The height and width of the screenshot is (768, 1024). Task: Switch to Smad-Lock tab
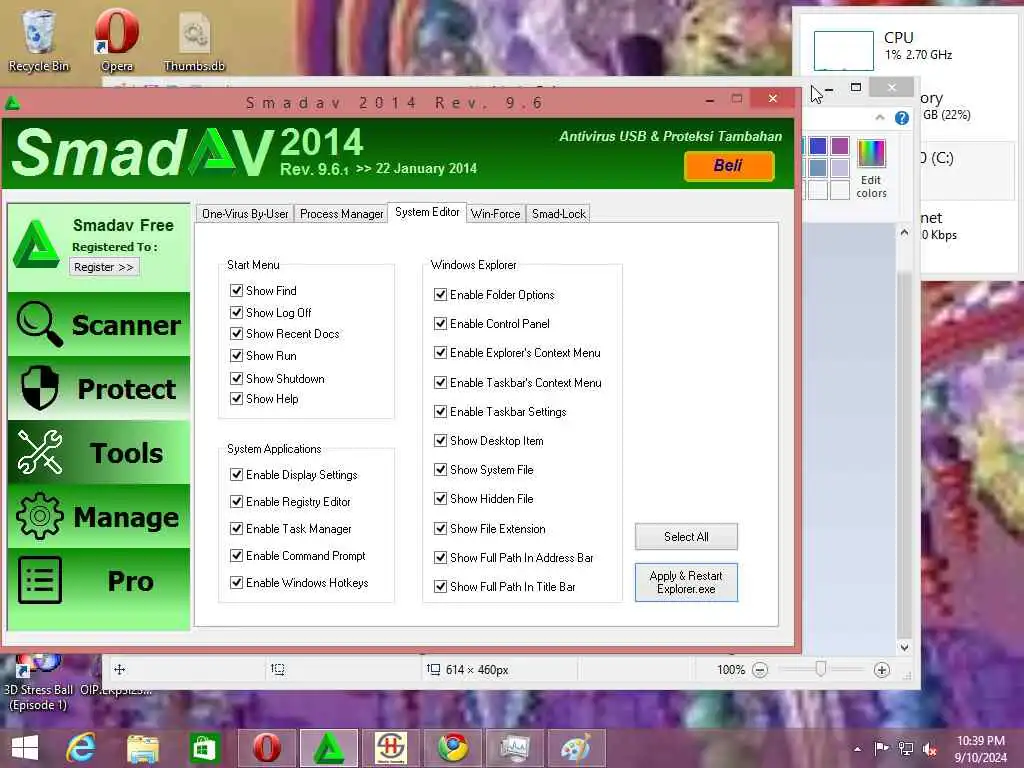(x=559, y=214)
